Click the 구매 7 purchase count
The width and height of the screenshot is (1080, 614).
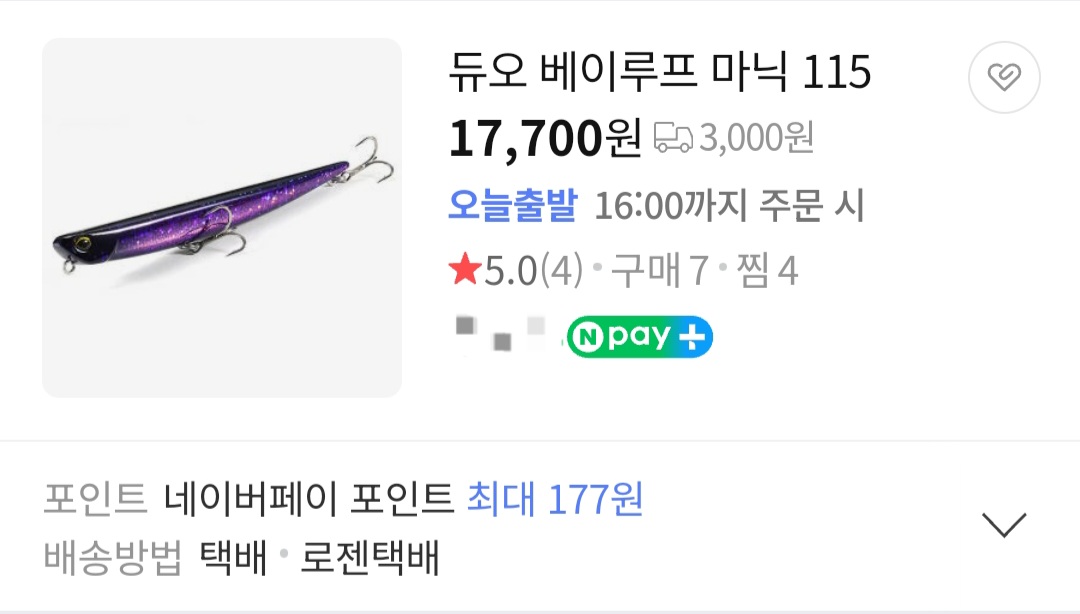coord(659,270)
